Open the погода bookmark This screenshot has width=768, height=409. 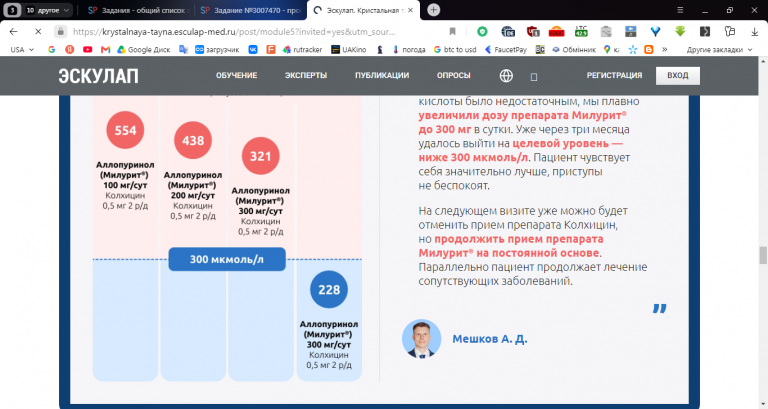[x=409, y=49]
